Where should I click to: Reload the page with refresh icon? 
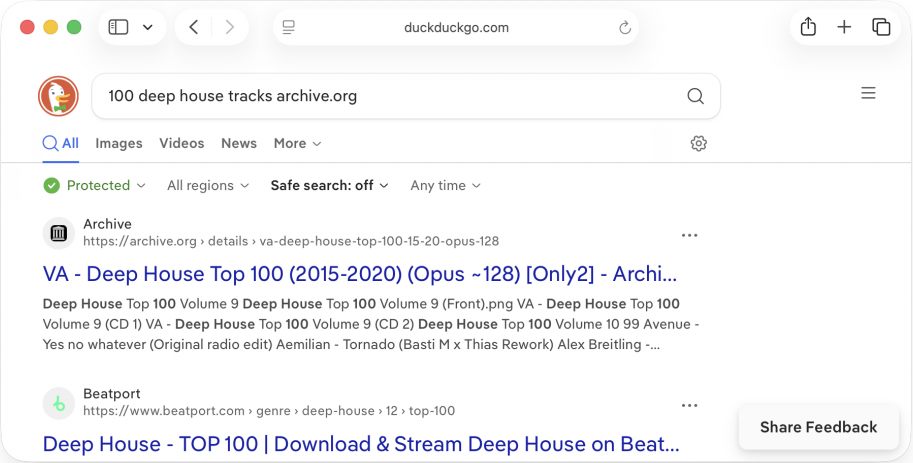click(x=625, y=28)
